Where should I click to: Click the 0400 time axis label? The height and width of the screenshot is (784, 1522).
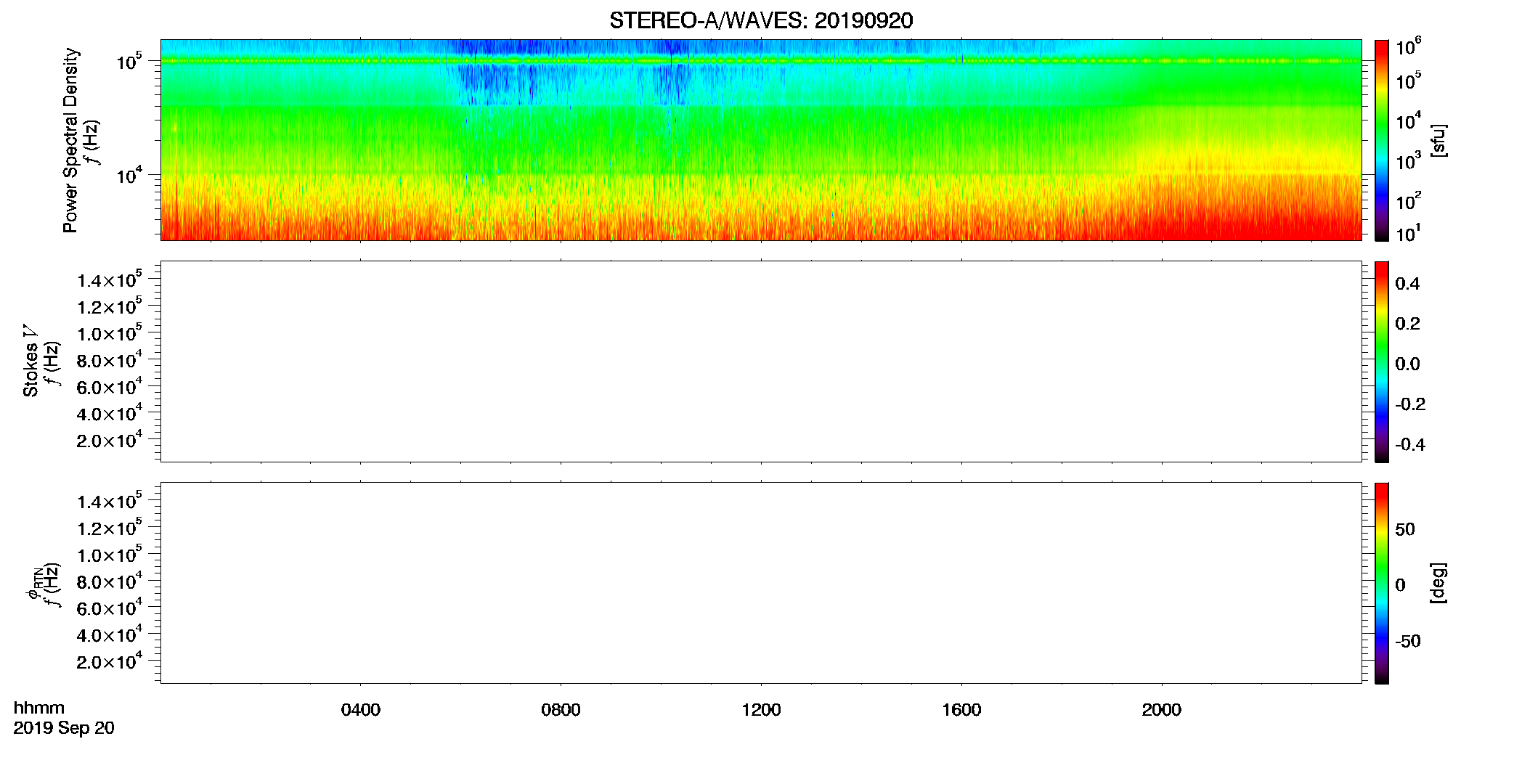361,710
